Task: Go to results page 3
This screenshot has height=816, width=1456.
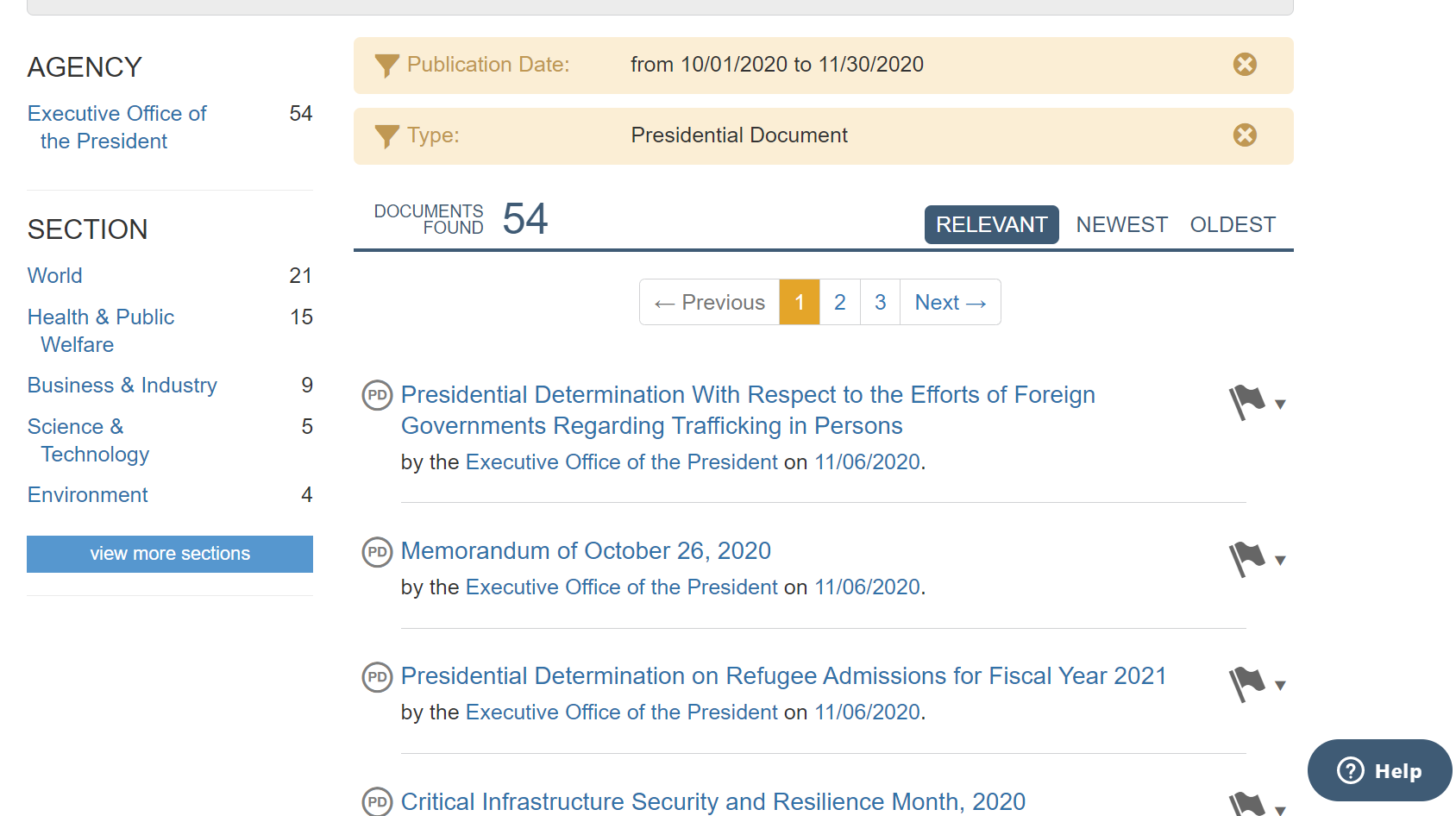Action: (x=880, y=302)
